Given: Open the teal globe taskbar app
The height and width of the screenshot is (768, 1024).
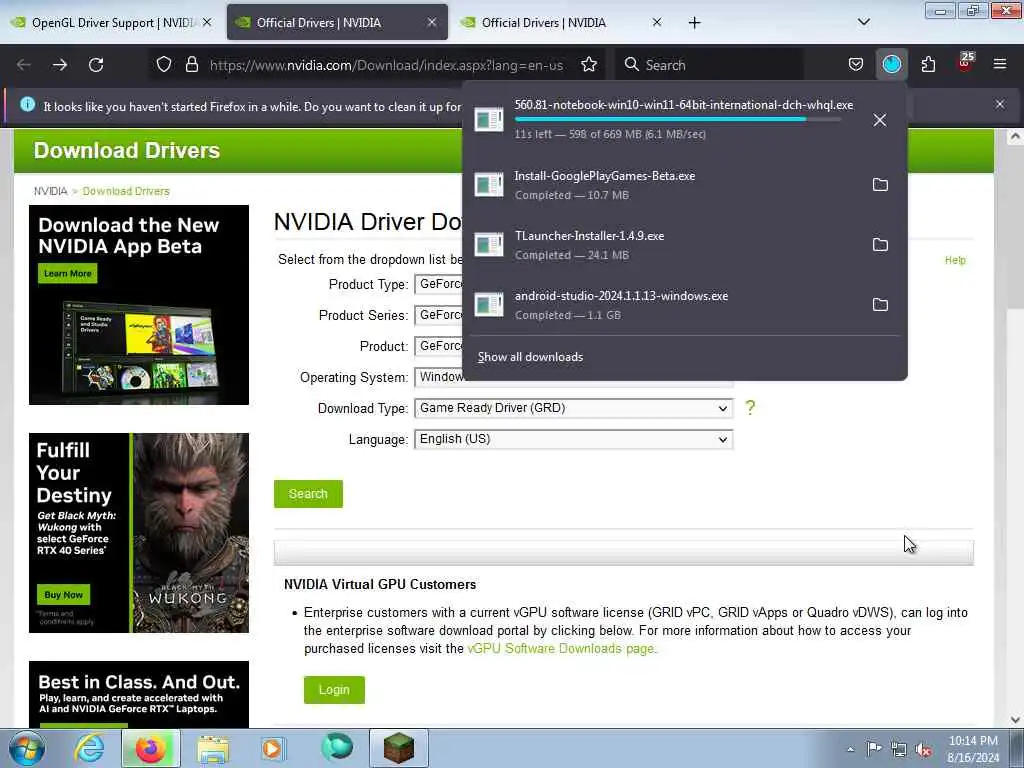Looking at the screenshot, I should [x=337, y=747].
